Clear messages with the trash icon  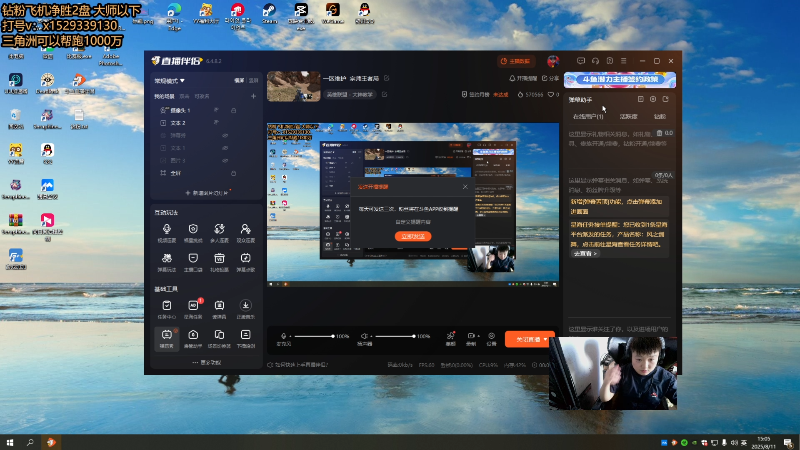(659, 133)
